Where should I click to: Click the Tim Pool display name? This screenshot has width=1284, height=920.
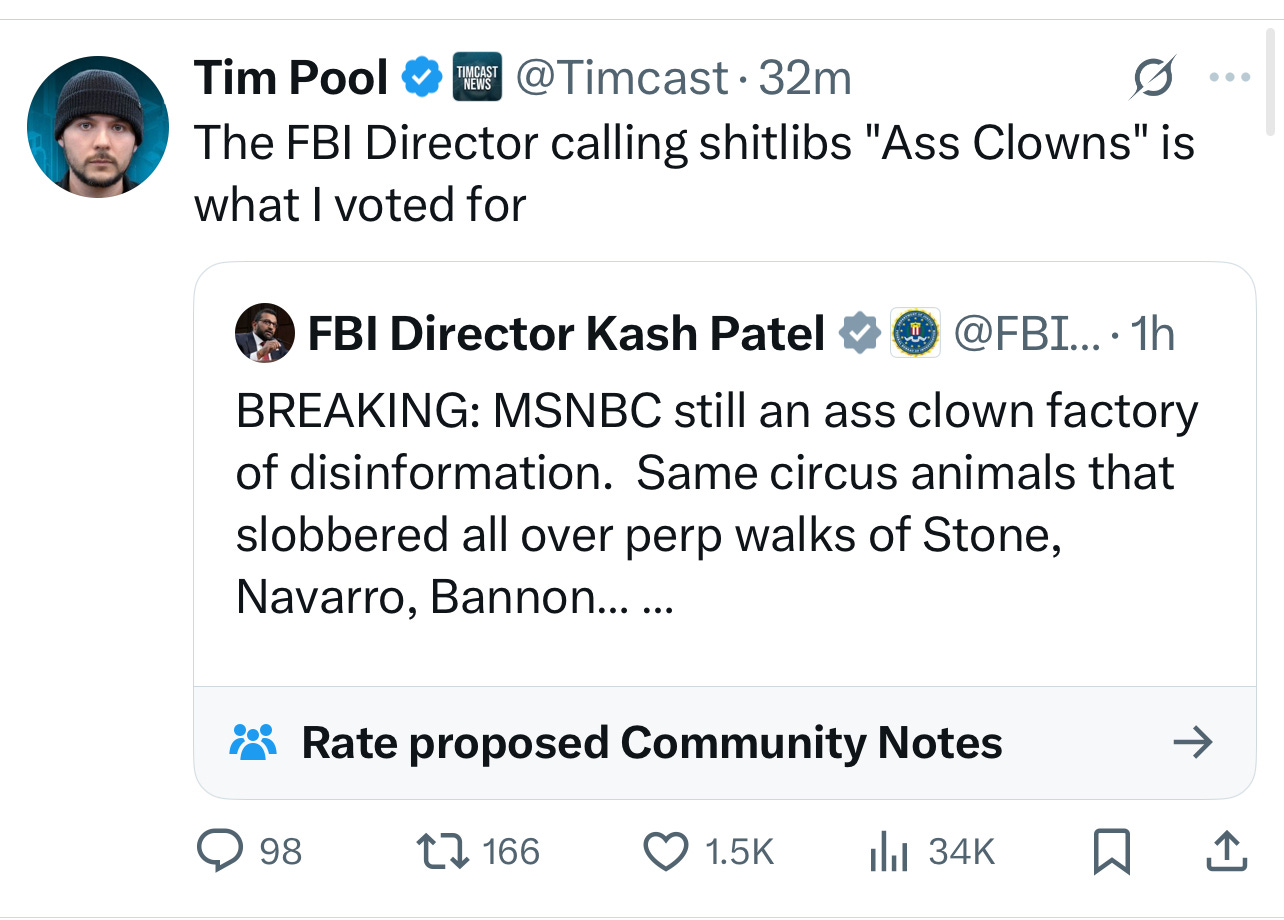click(290, 78)
